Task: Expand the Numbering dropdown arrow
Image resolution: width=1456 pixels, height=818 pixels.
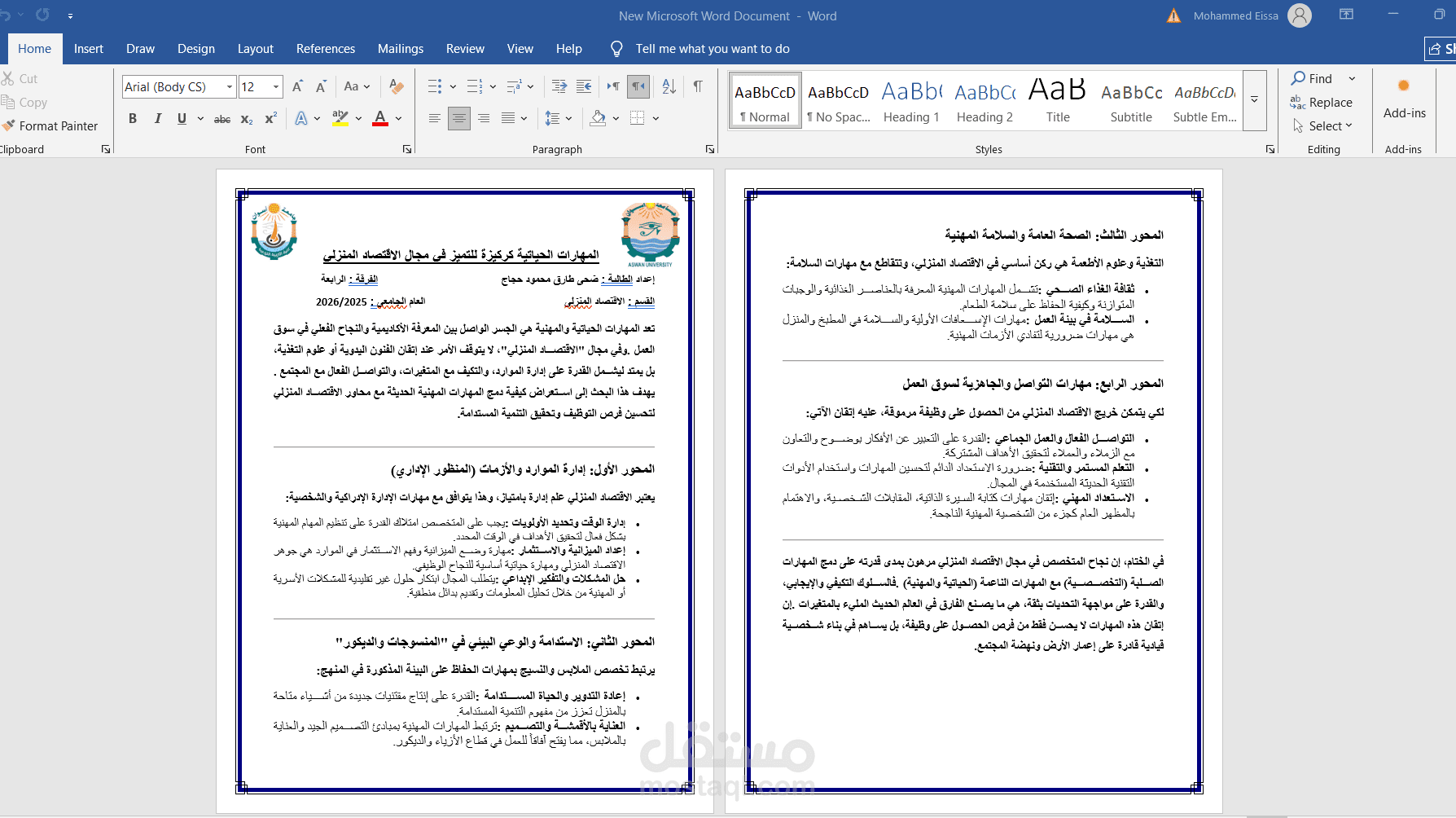Action: [493, 86]
